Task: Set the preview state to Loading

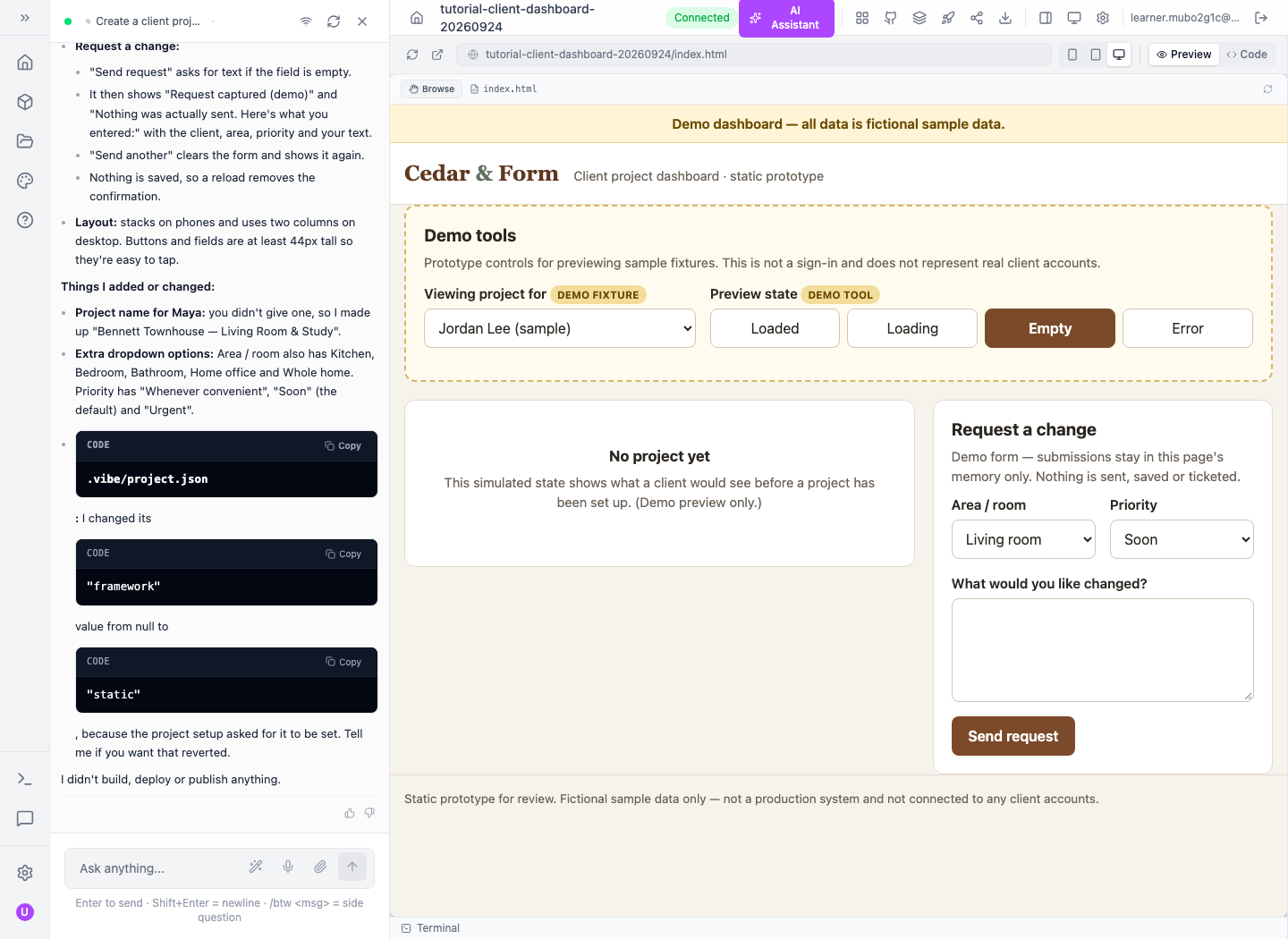Action: click(912, 328)
